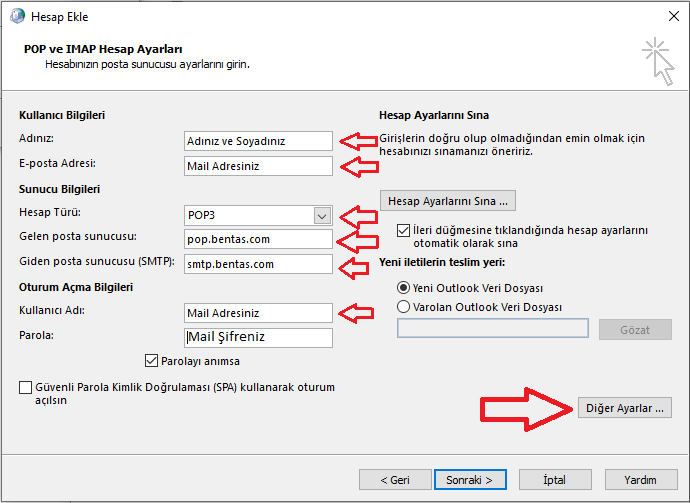Click the Adınız name input field
Viewport: 690px width, 503px height.
(258, 141)
